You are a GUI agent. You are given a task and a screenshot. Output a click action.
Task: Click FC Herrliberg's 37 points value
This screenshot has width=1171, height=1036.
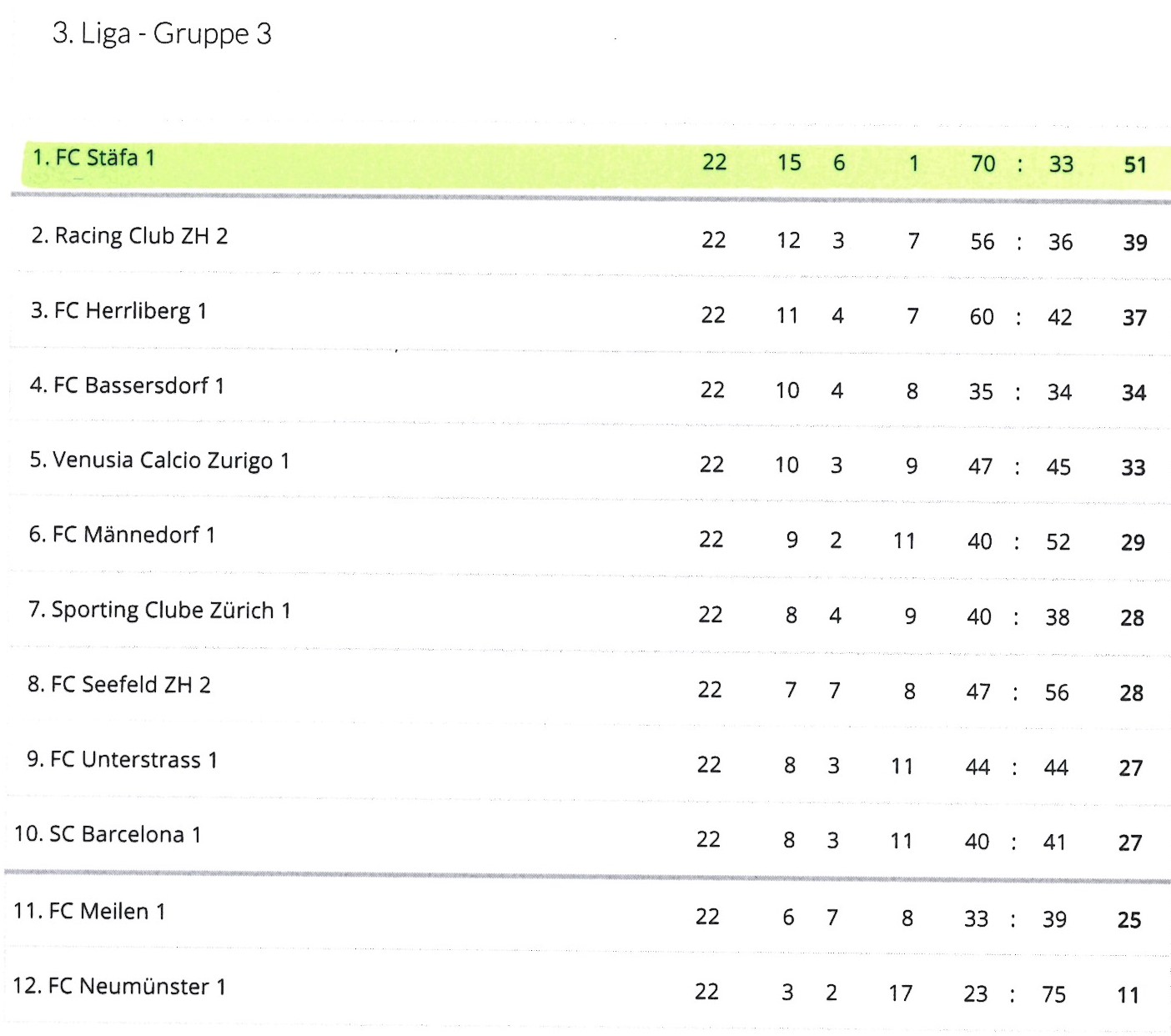point(1134,318)
